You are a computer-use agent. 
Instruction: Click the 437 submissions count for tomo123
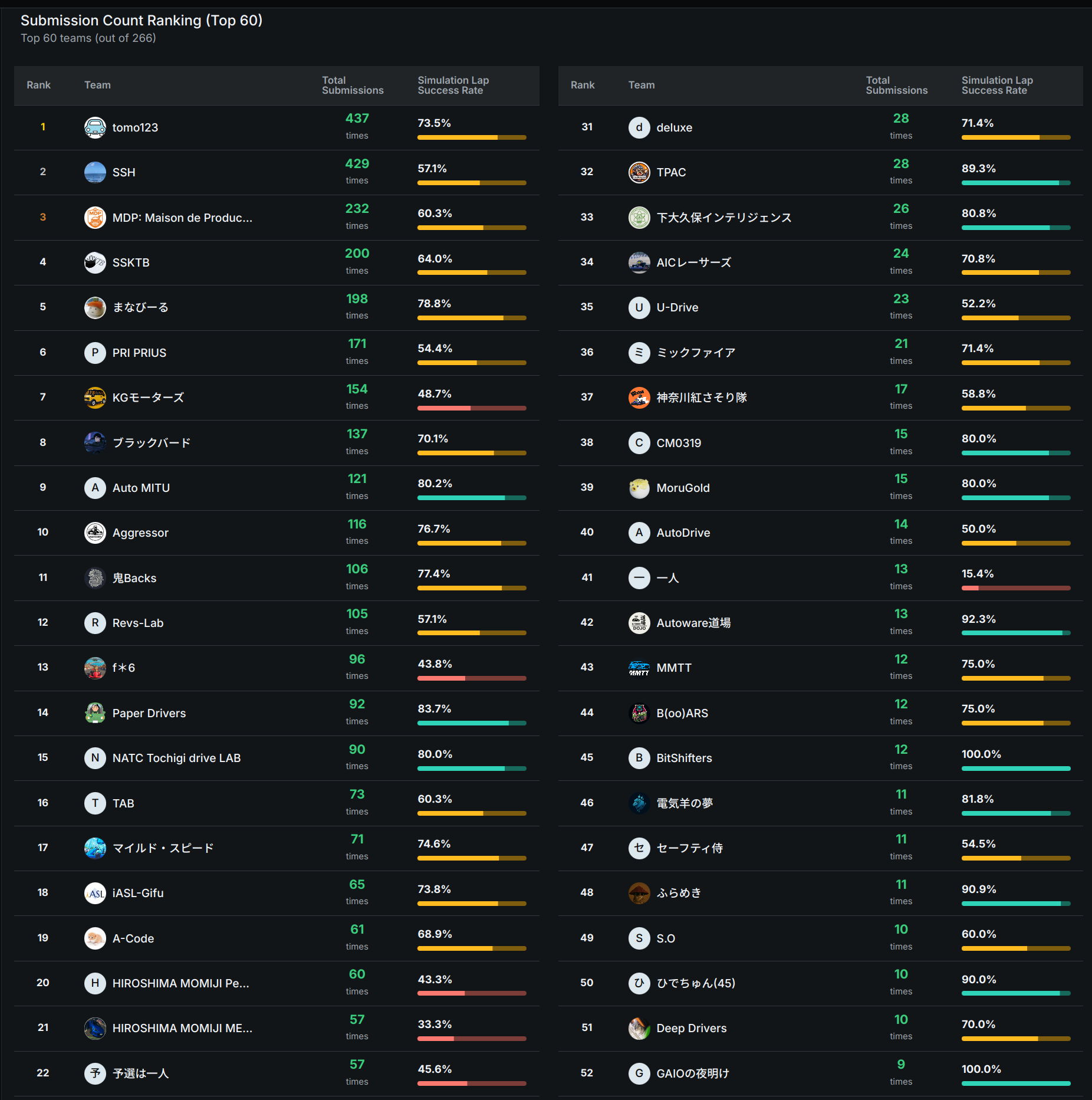(357, 119)
